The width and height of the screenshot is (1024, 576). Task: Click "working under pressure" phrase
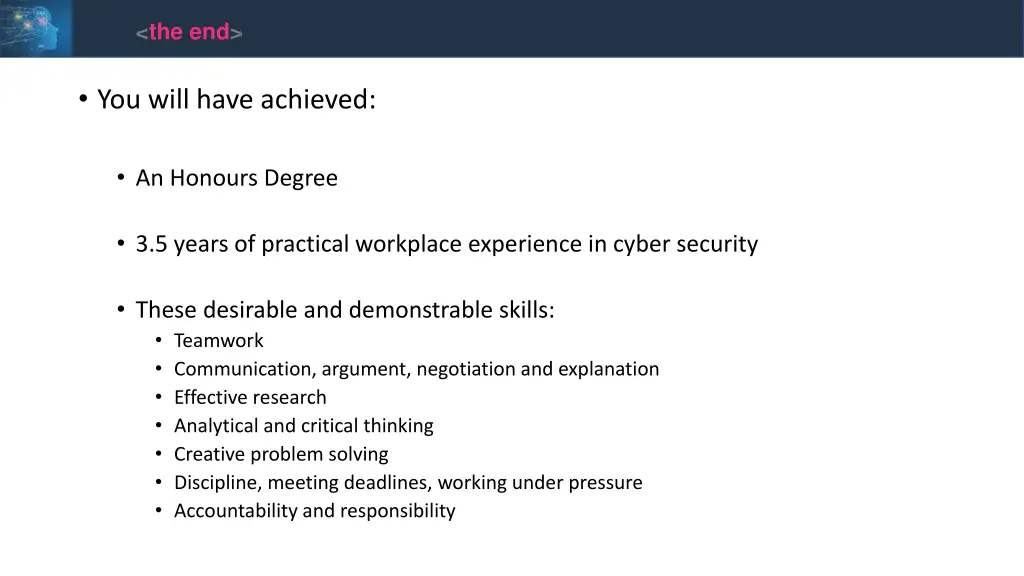point(540,483)
